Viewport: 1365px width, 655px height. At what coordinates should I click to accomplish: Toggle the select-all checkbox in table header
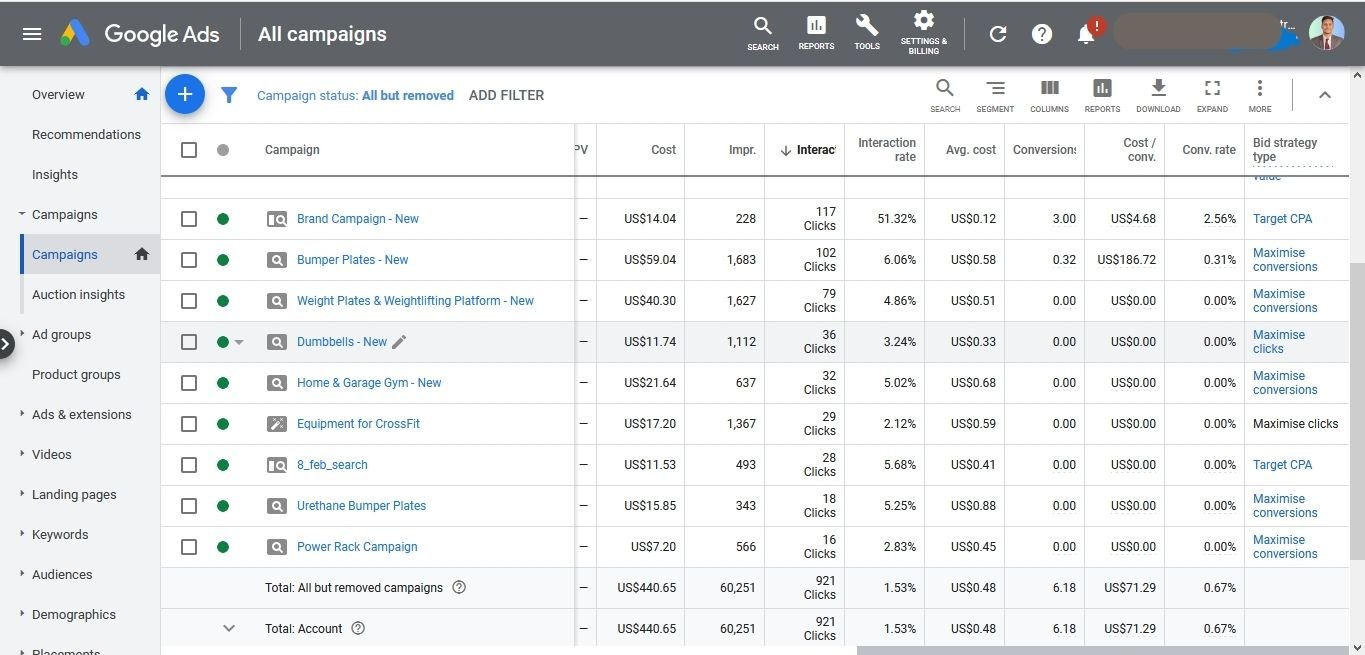189,150
